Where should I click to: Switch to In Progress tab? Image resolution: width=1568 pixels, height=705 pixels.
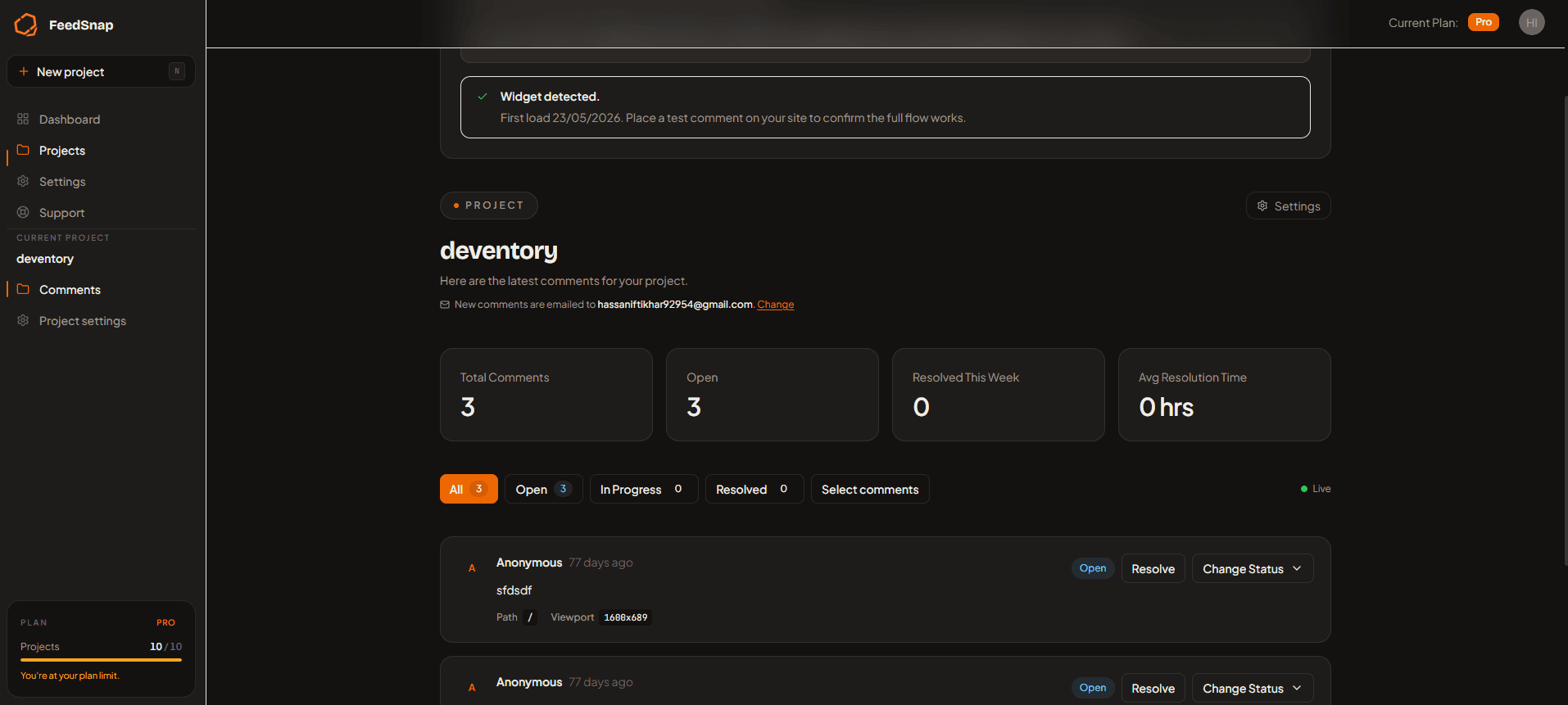[643, 489]
